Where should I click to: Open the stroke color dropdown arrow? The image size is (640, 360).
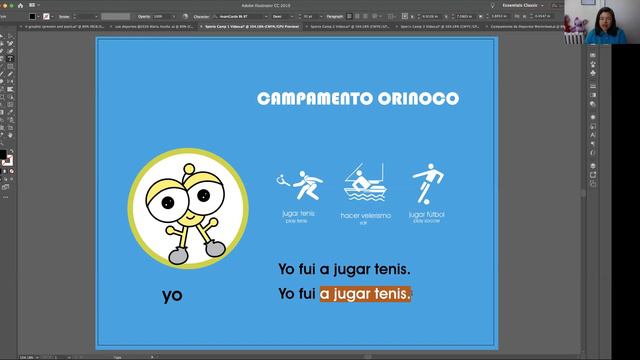click(53, 16)
